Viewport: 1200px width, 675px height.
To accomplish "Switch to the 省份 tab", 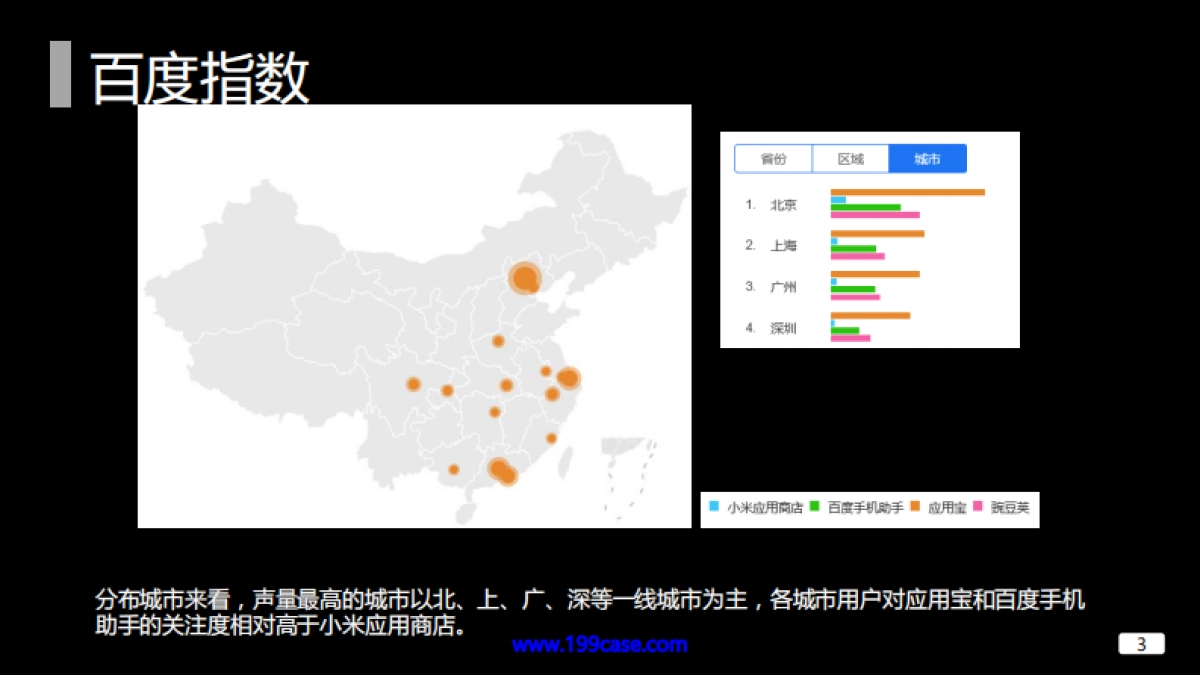I will tap(773, 159).
